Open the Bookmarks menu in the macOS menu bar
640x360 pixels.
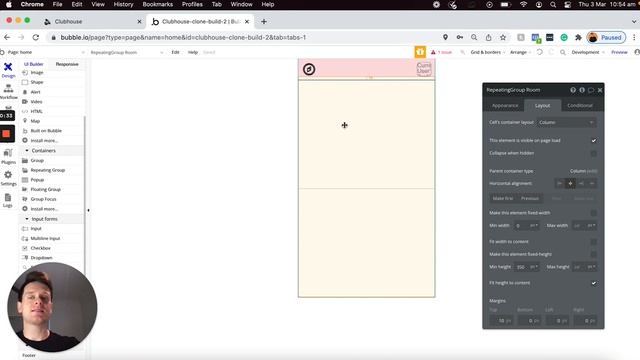[158, 4]
